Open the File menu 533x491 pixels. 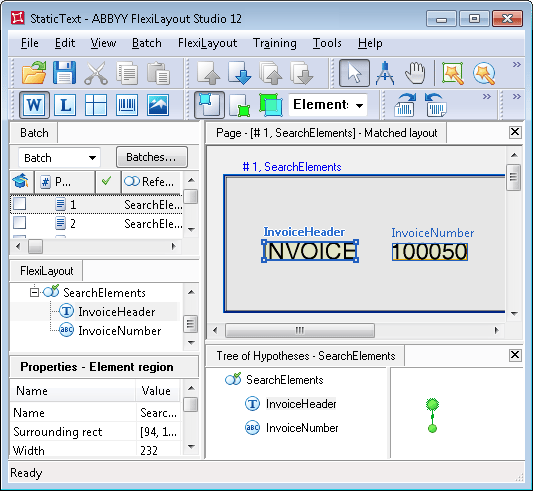point(30,43)
